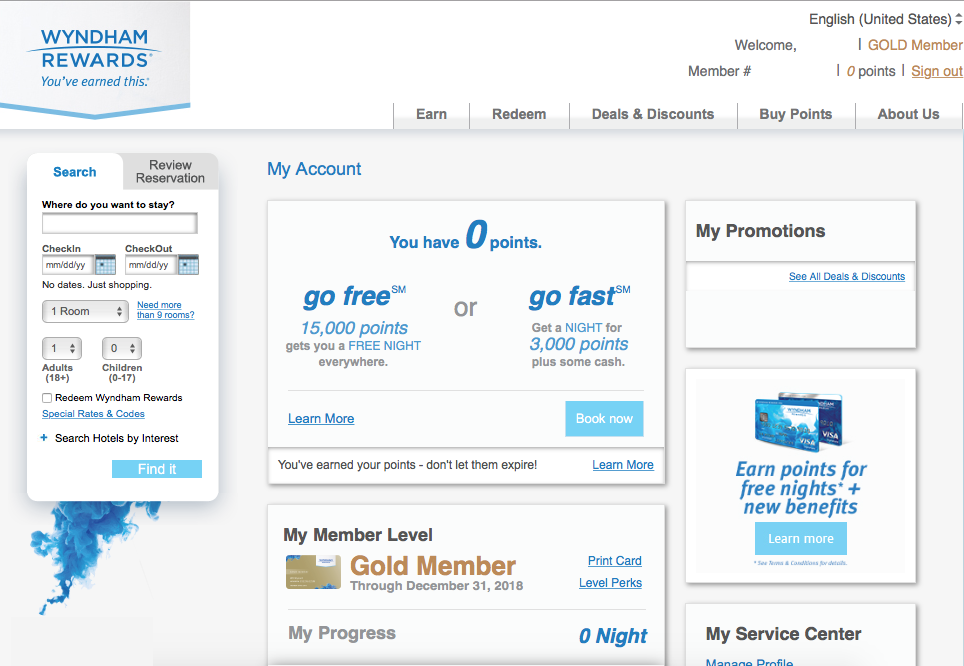964x666 pixels.
Task: Open the English (United States) language selector
Action: pyautogui.click(x=885, y=19)
